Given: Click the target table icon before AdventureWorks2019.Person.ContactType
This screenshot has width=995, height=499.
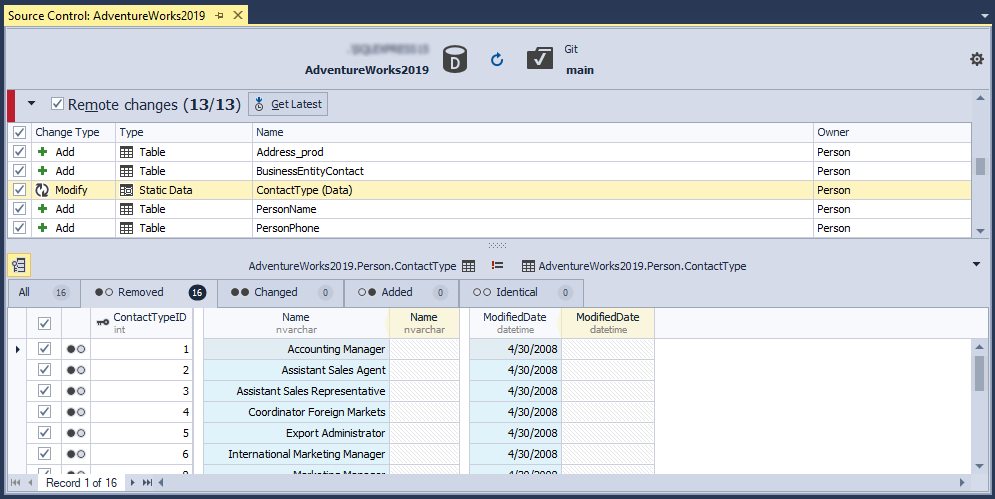Looking at the screenshot, I should (528, 266).
